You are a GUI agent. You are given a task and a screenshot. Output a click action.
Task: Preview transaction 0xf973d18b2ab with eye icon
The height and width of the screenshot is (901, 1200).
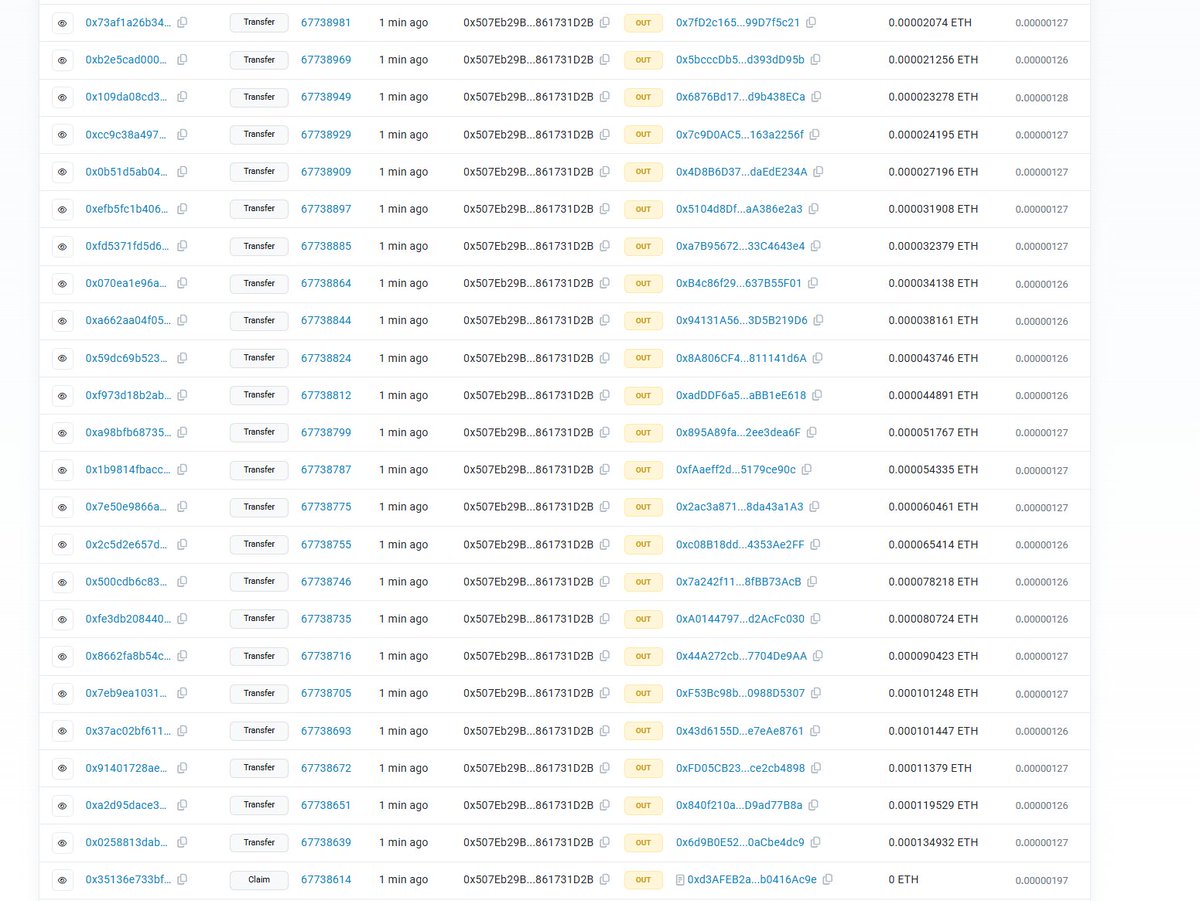[x=62, y=395]
